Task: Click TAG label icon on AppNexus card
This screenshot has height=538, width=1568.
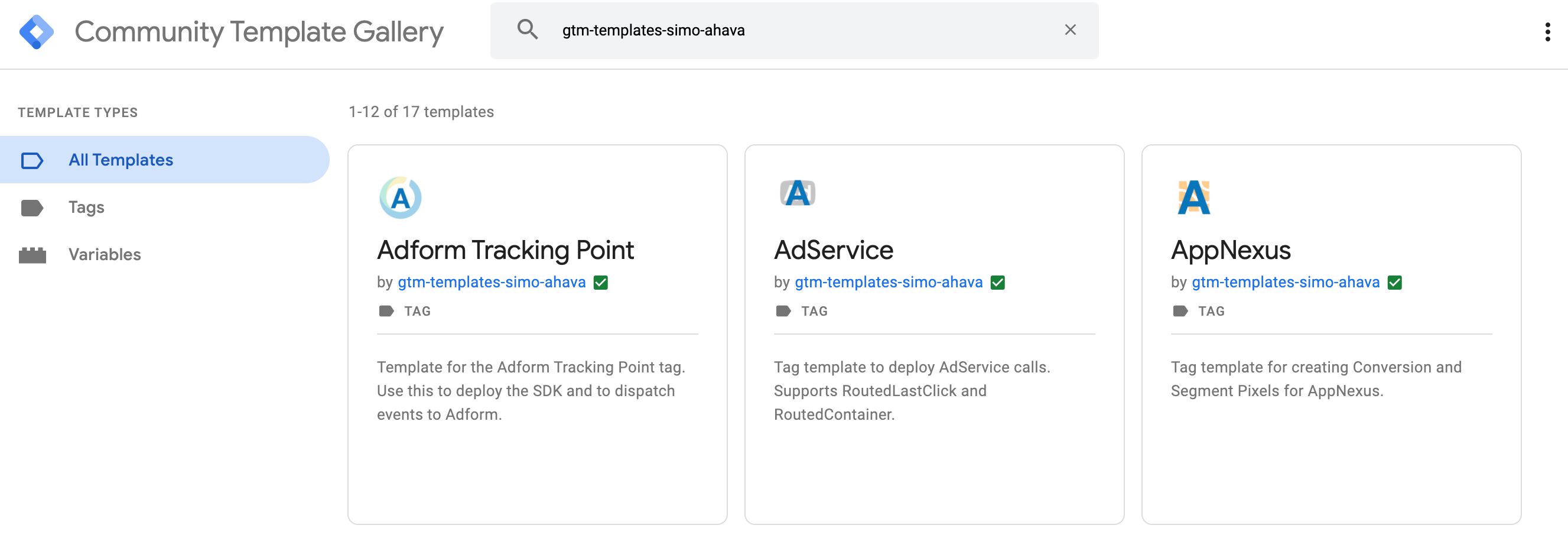Action: coord(1180,312)
